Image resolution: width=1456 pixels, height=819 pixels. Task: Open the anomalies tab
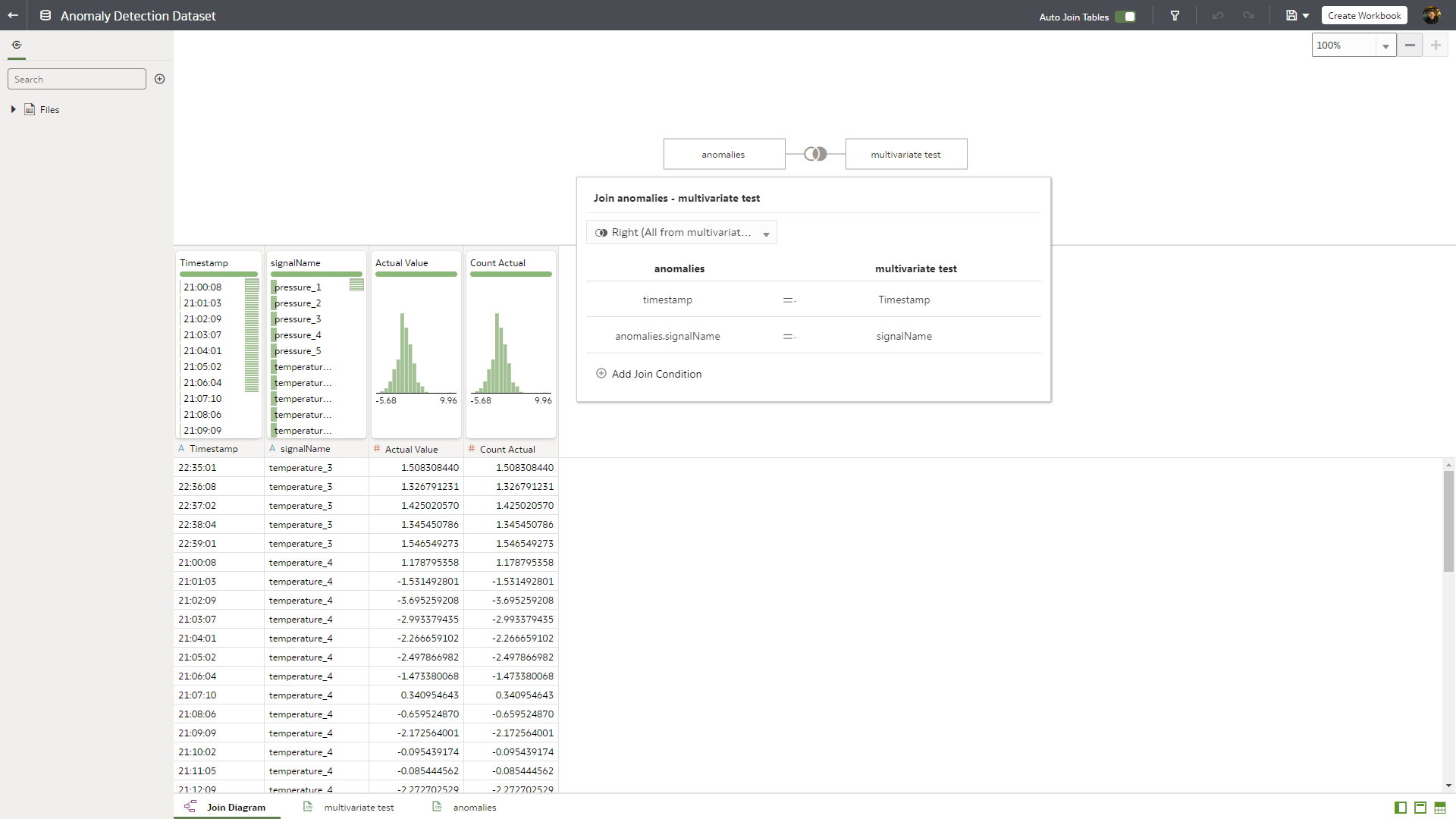(x=476, y=807)
